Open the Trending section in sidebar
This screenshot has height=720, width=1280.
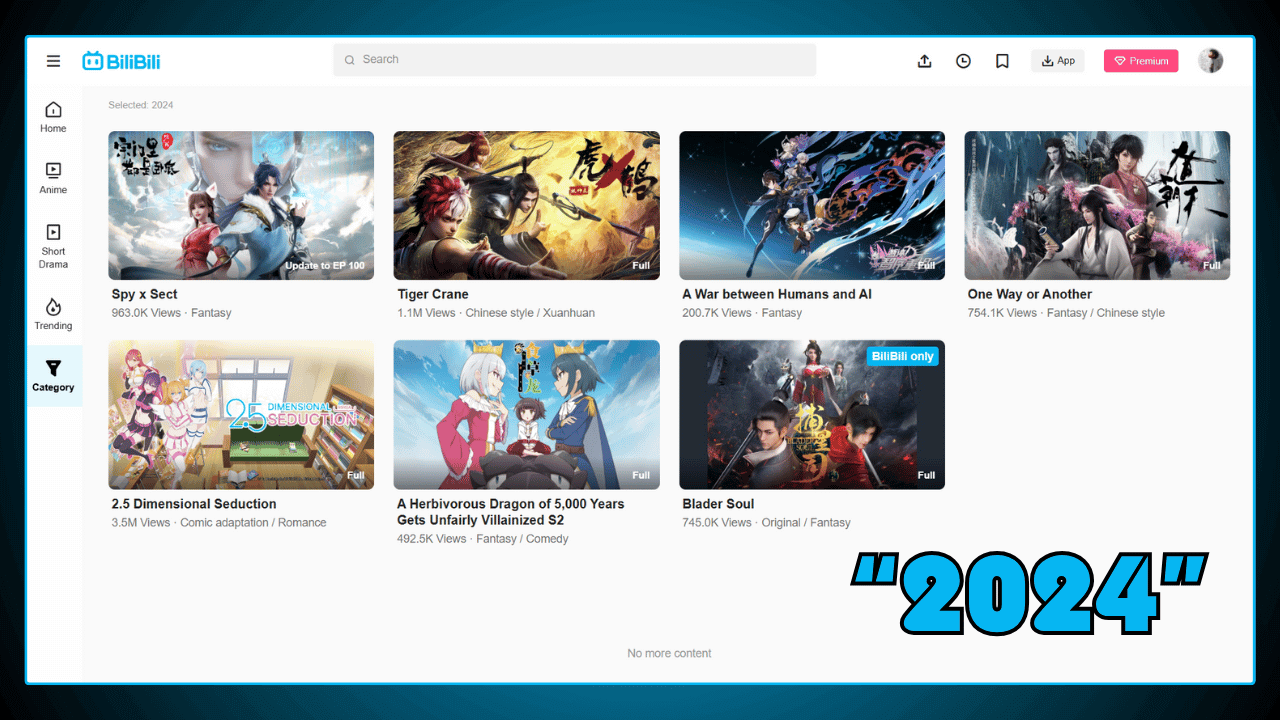53,314
